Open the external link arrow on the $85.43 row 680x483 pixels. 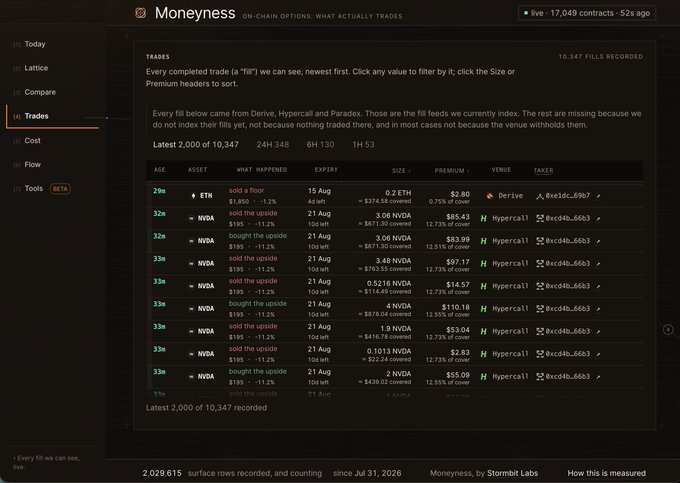(598, 219)
